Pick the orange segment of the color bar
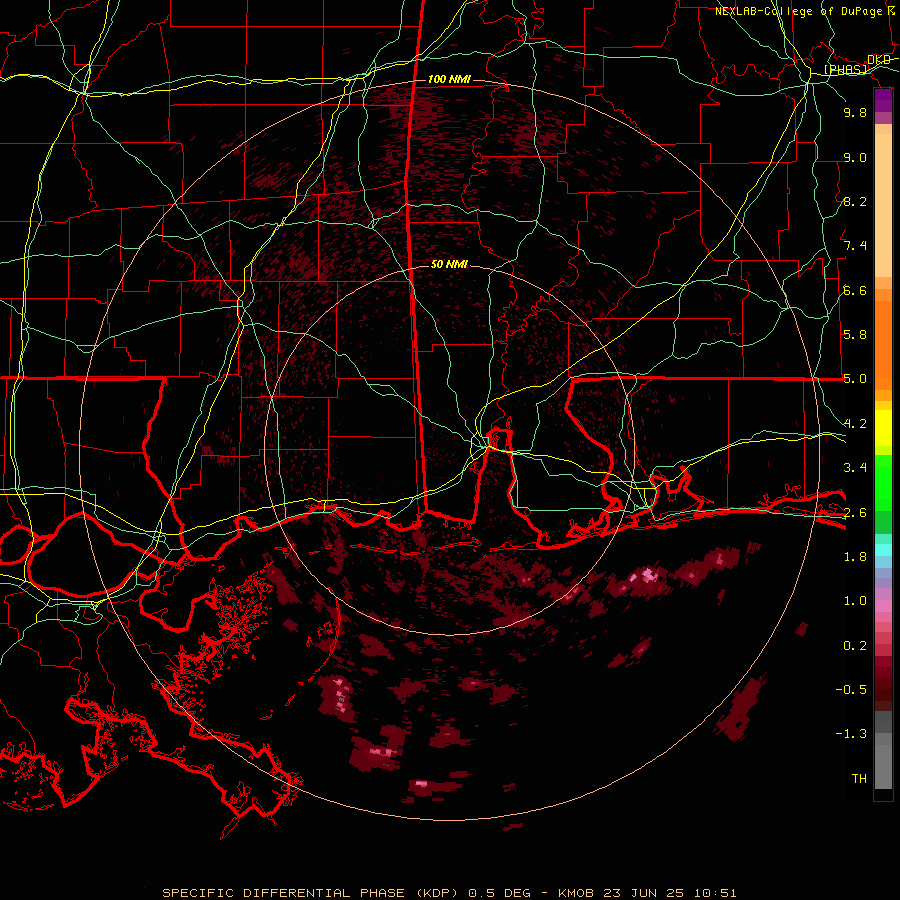900x900 pixels. pos(883,344)
